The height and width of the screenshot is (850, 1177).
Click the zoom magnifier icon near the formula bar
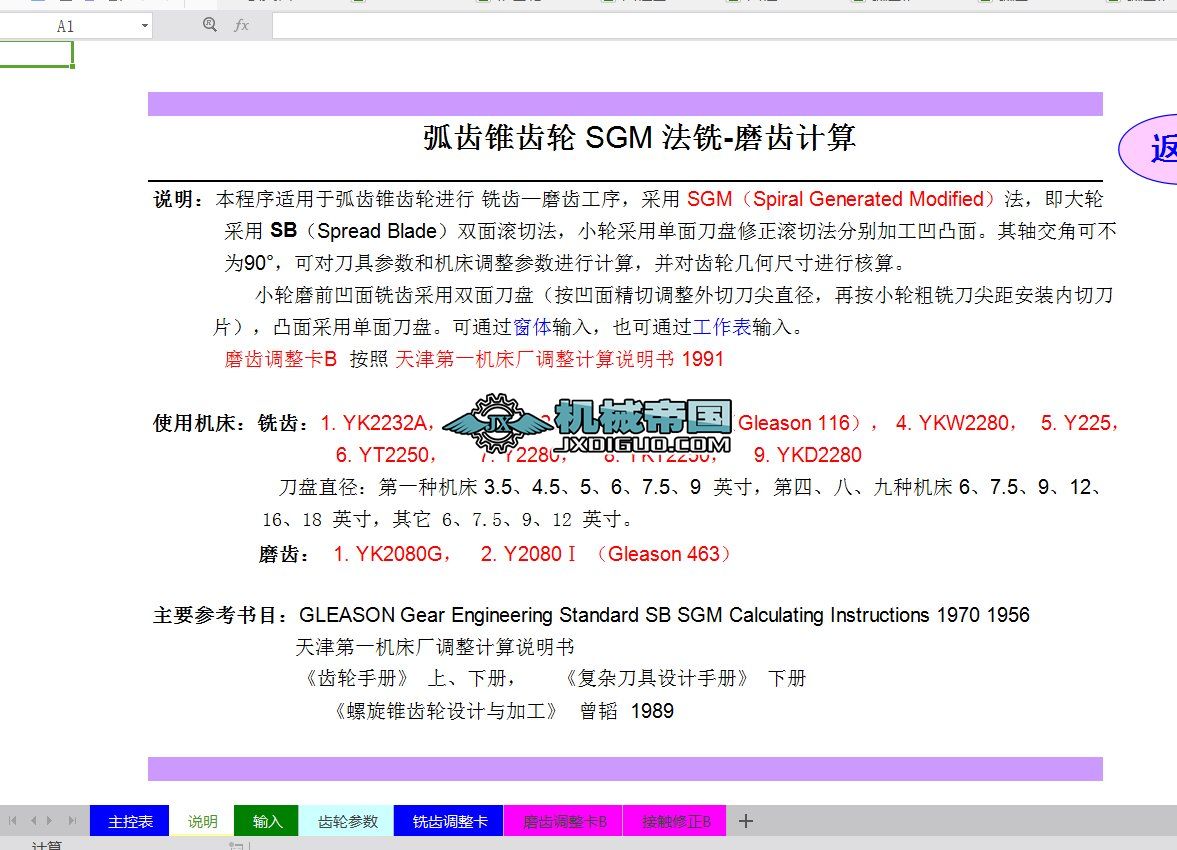tap(209, 26)
